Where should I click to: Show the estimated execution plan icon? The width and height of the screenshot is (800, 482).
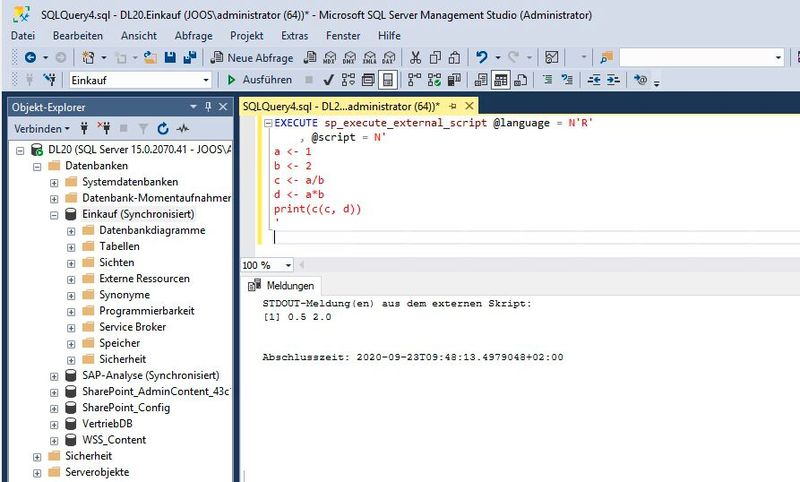348,80
